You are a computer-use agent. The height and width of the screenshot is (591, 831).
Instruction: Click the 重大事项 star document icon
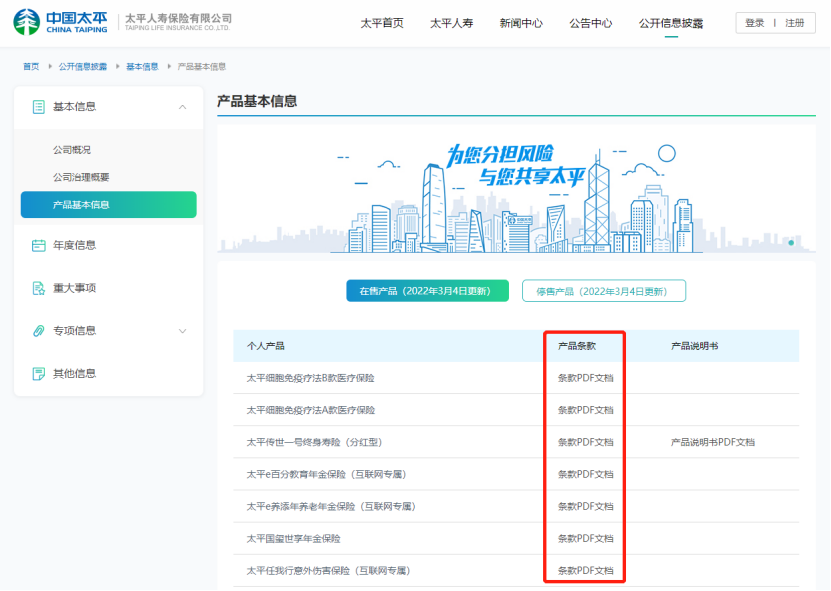coord(39,288)
